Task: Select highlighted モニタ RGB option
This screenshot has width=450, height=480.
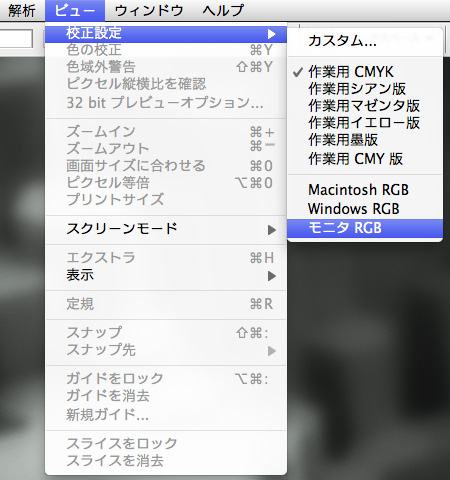Action: [365, 228]
